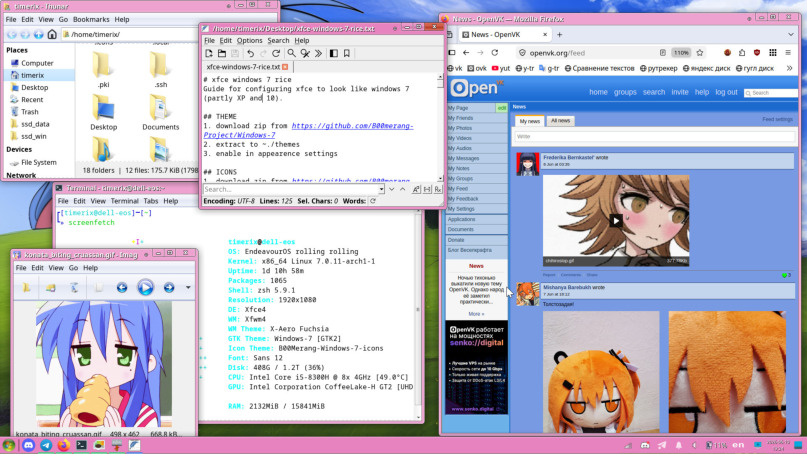Click log out in the OpenVK header
The image size is (807, 454).
[726, 92]
